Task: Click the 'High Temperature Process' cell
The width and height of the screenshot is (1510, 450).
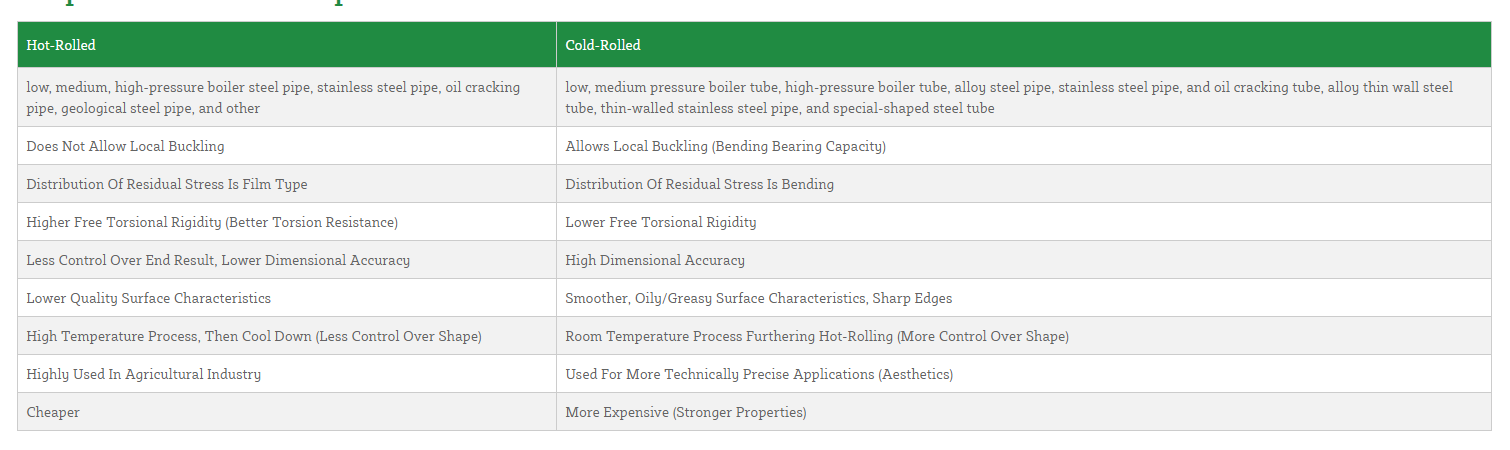Action: click(x=254, y=336)
